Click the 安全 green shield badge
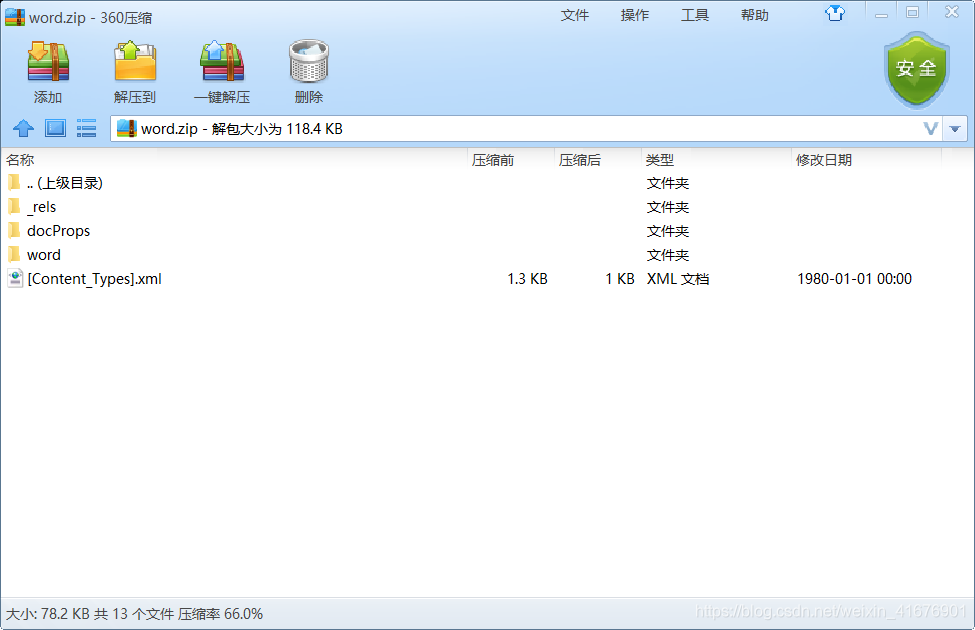This screenshot has height=630, width=975. 917,70
